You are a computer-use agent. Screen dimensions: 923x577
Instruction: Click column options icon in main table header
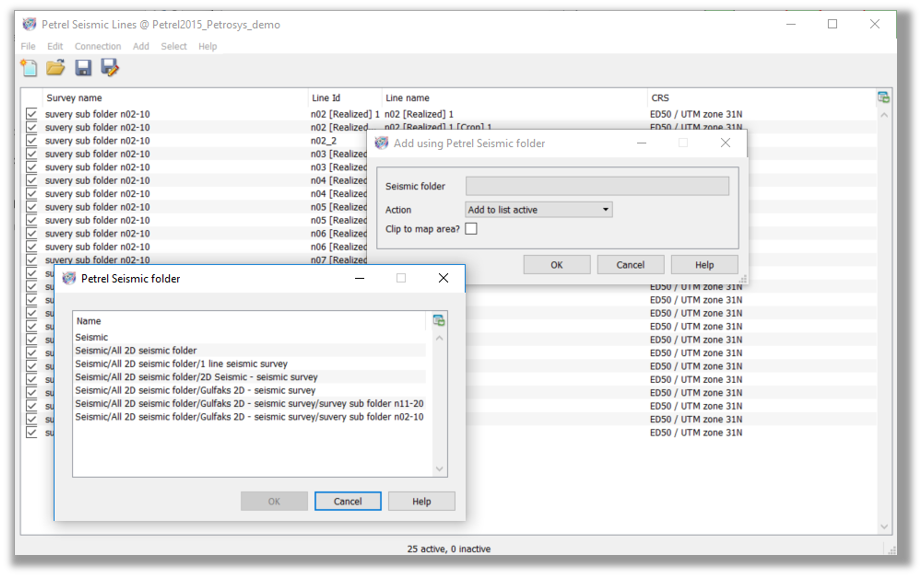tap(883, 97)
